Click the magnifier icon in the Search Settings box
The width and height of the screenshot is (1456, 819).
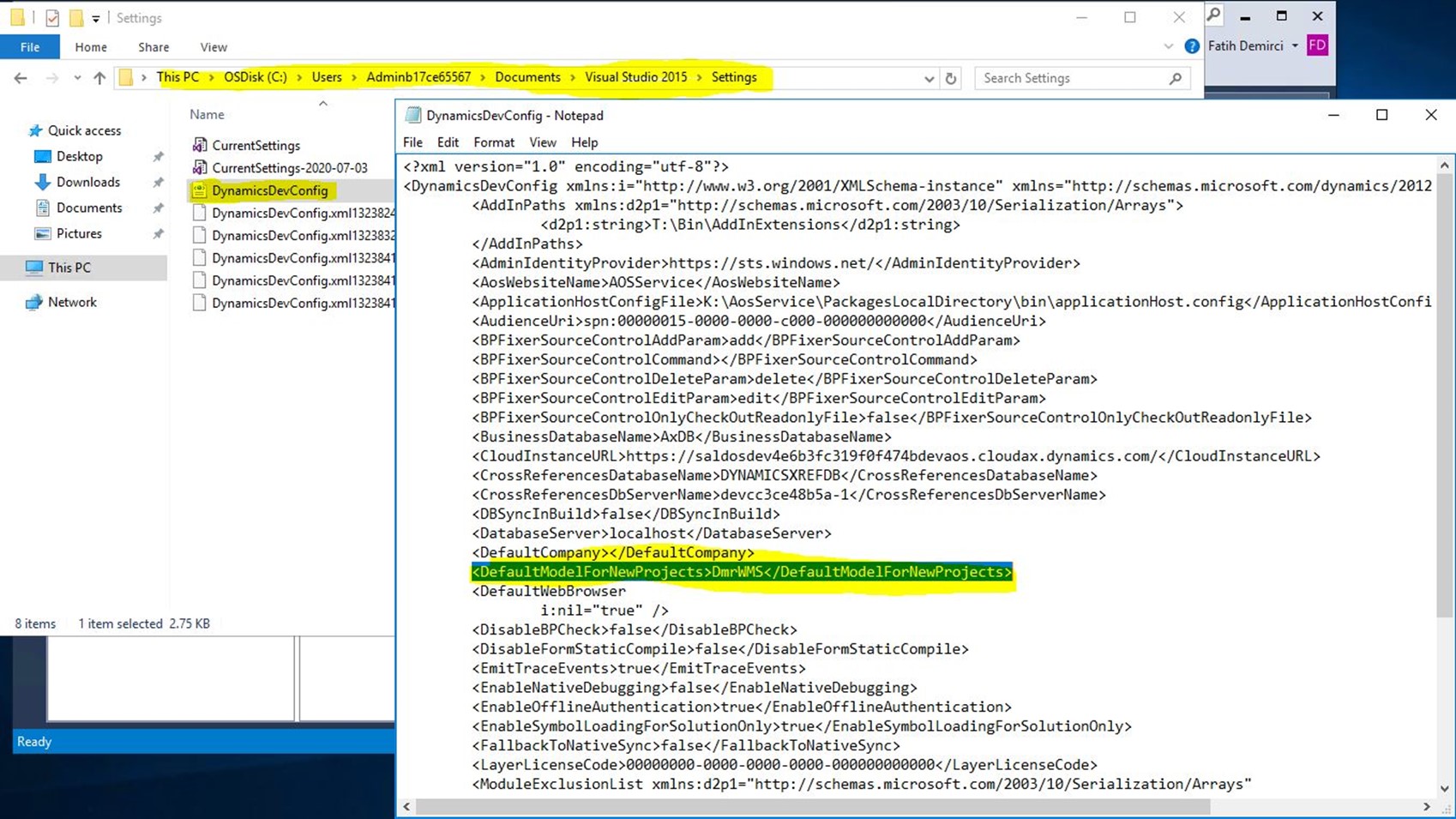tap(1176, 78)
